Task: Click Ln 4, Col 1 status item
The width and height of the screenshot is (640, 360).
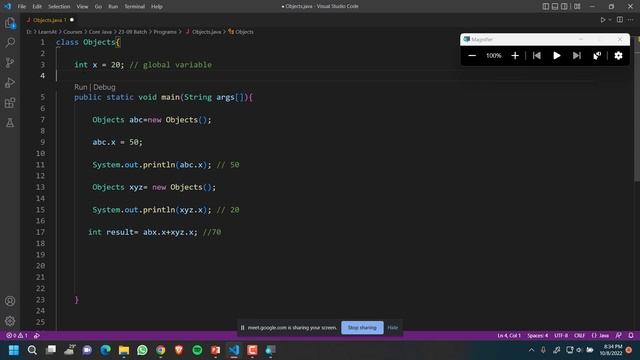Action: 509,336
